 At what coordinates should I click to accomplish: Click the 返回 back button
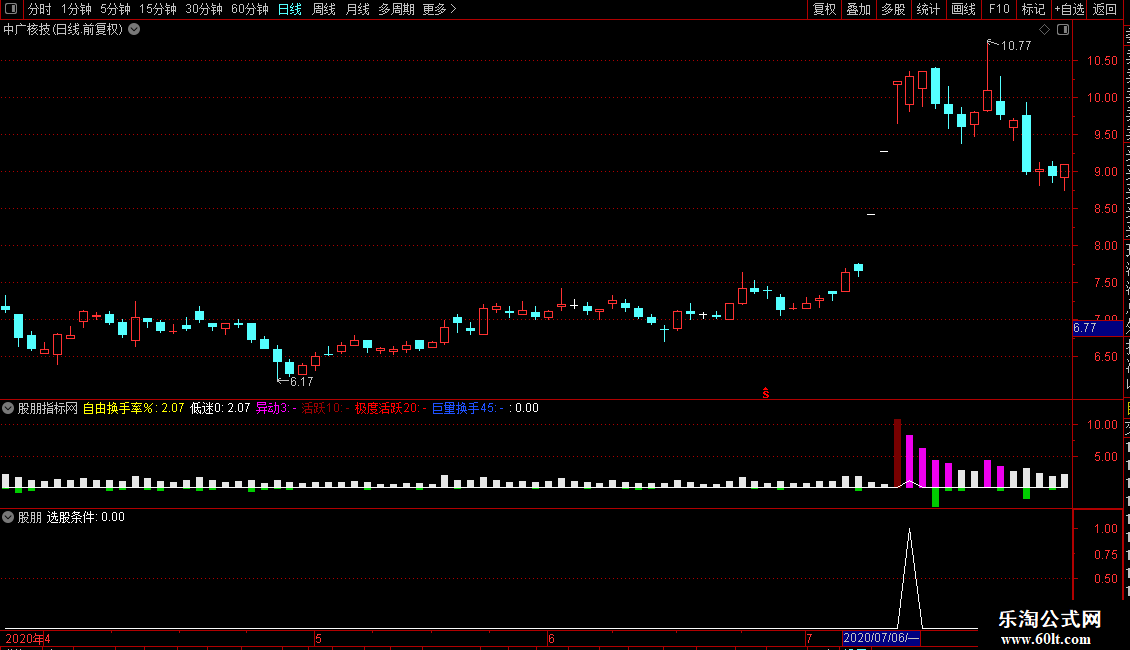pos(1105,9)
